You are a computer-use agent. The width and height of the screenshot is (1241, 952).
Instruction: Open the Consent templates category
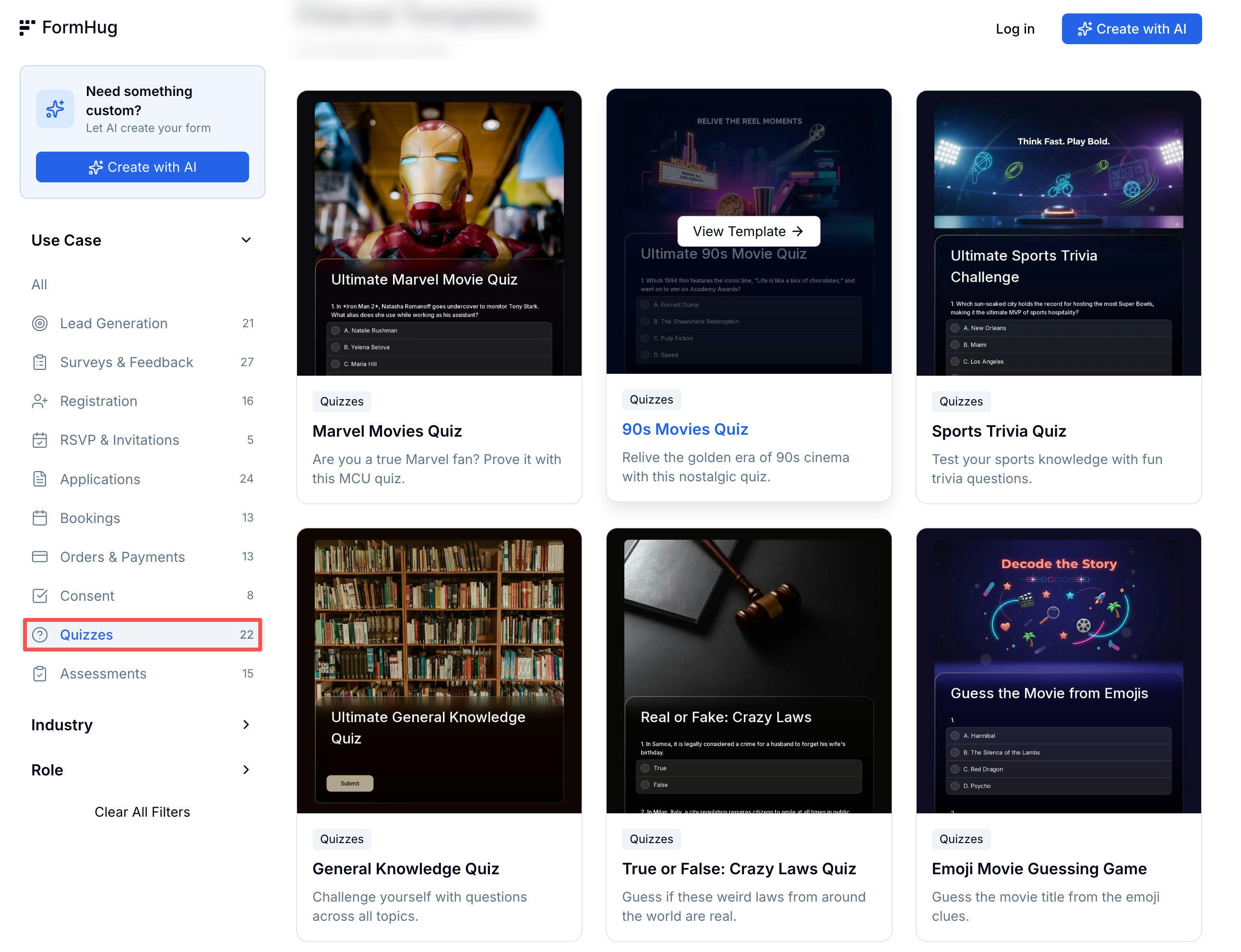pos(87,595)
